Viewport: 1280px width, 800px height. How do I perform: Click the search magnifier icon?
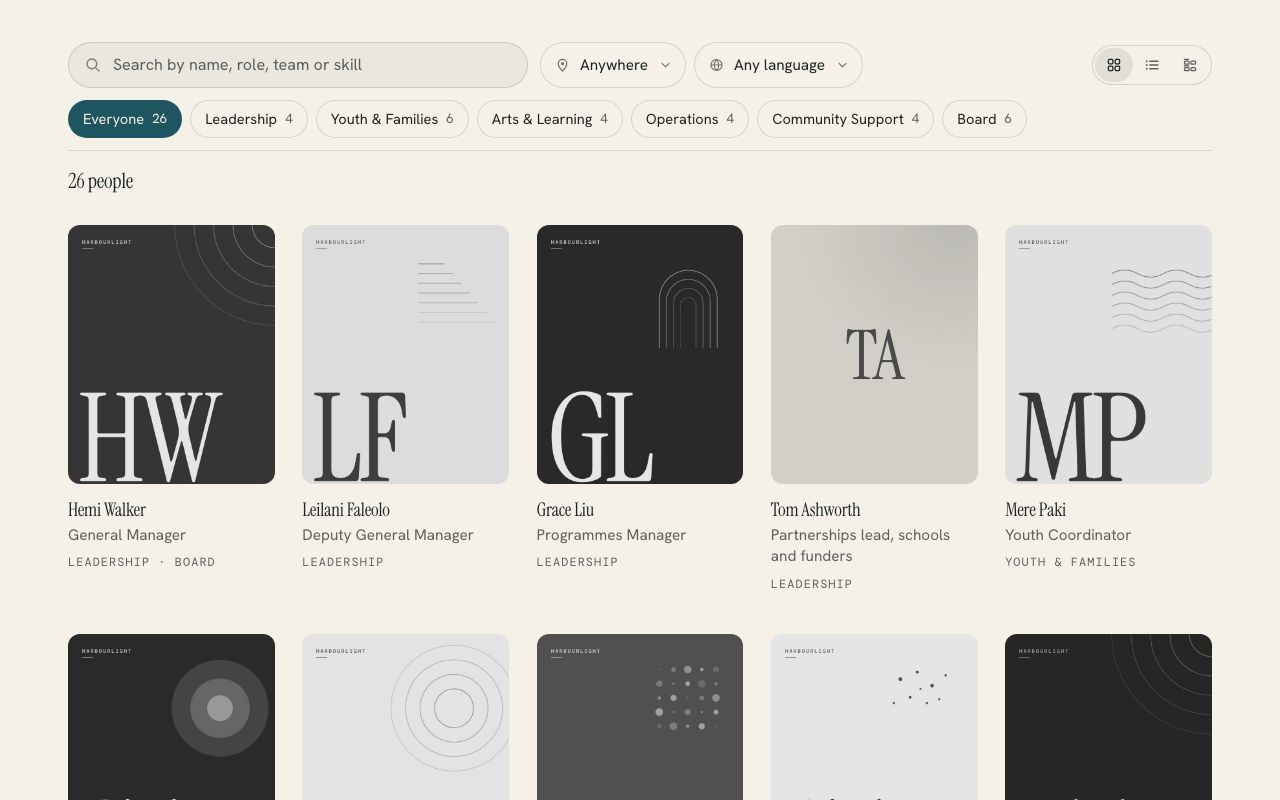(93, 65)
